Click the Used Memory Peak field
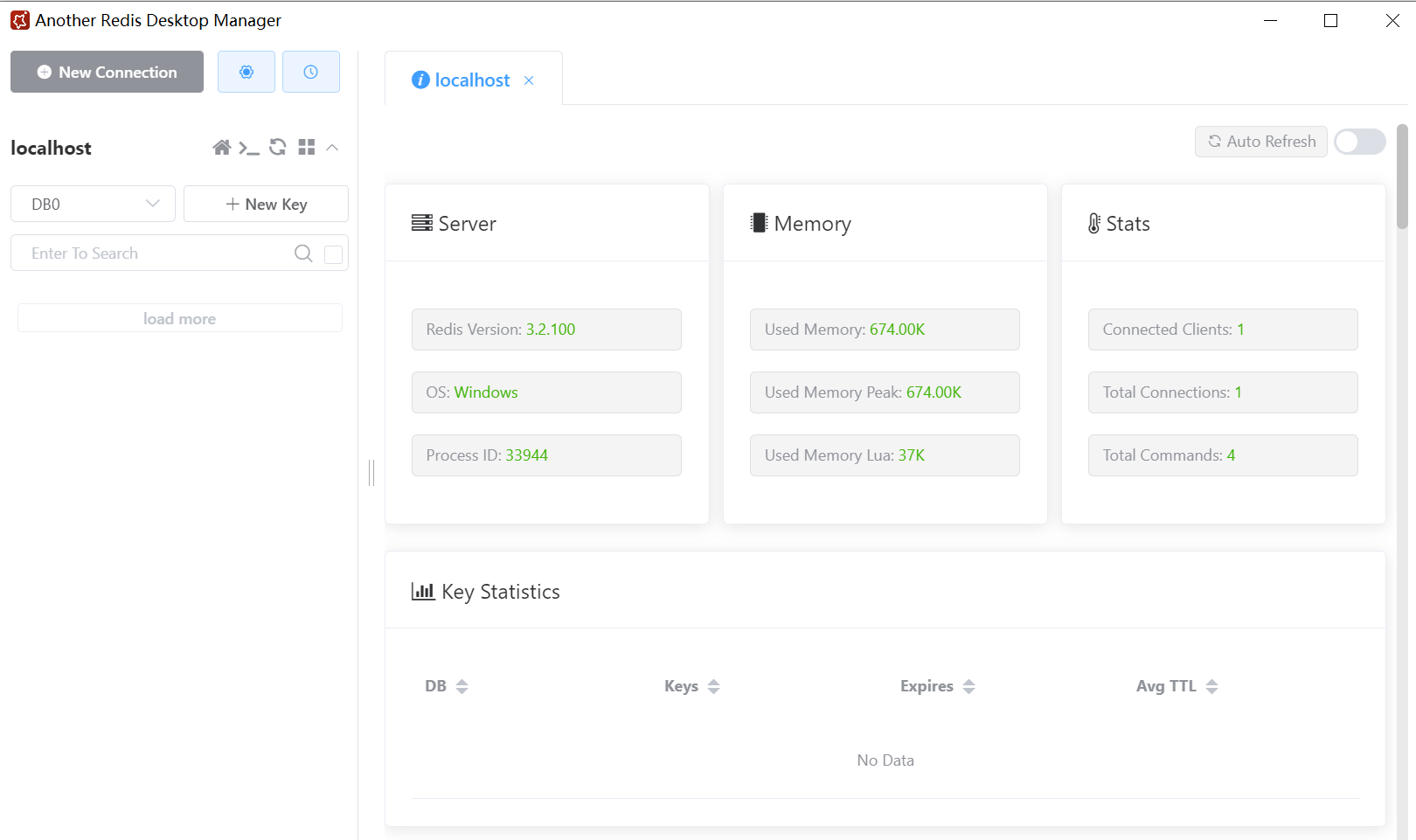Screen dimensions: 1416x840 click(885, 392)
